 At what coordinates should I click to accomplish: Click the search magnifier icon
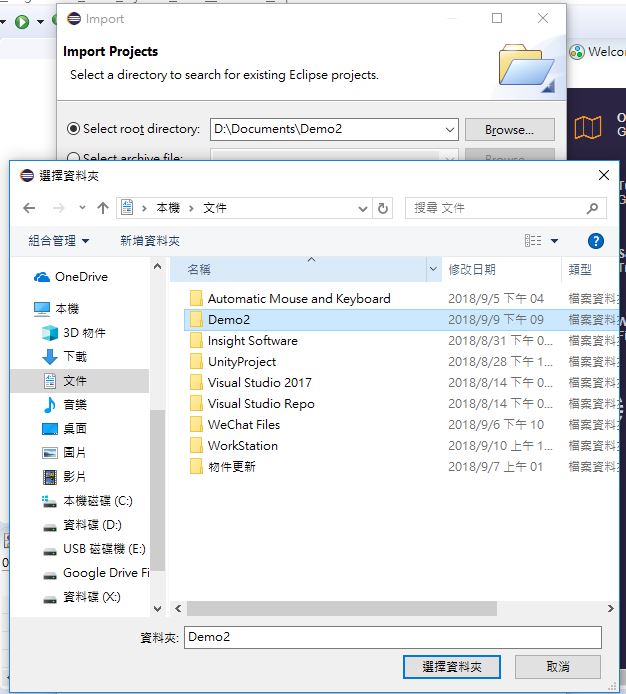592,208
